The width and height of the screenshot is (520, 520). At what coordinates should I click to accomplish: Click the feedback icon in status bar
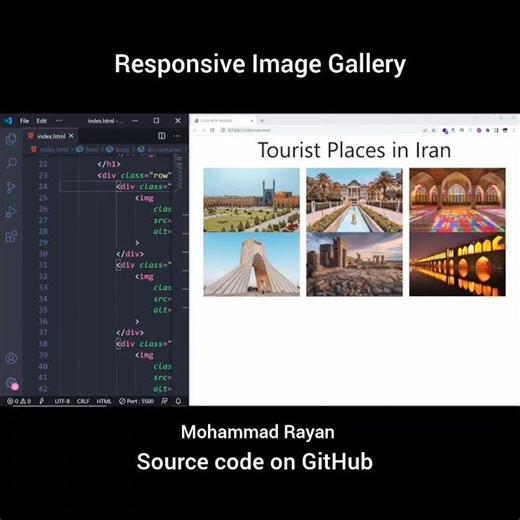tap(164, 401)
